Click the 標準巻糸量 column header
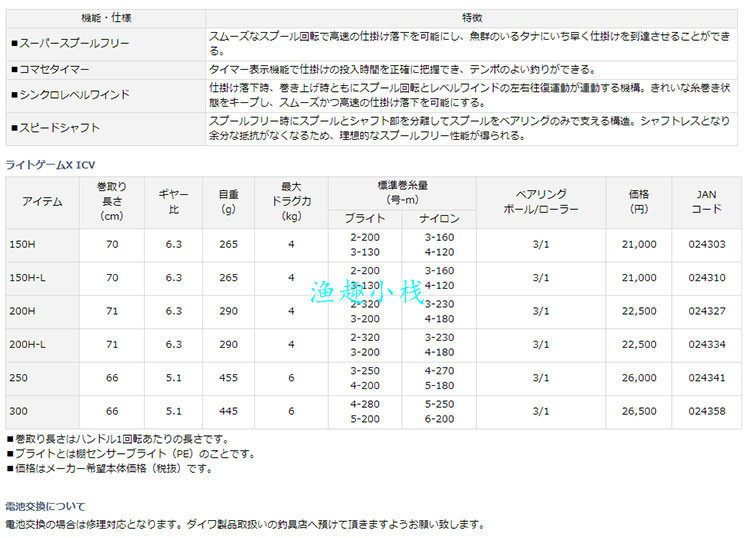This screenshot has width=750, height=538. [x=402, y=193]
